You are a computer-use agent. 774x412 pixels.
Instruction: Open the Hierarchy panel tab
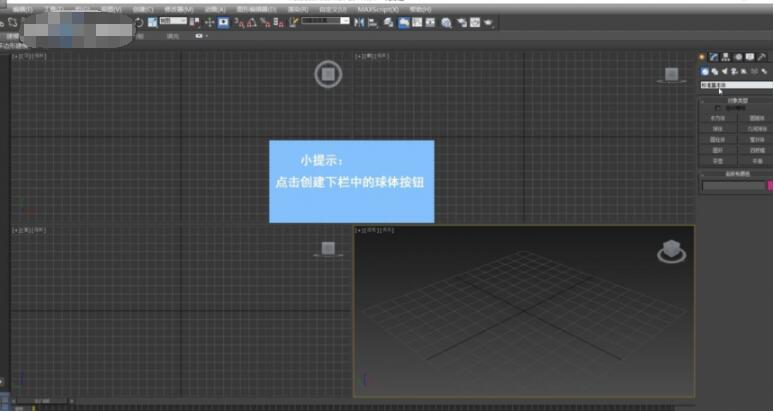[726, 57]
